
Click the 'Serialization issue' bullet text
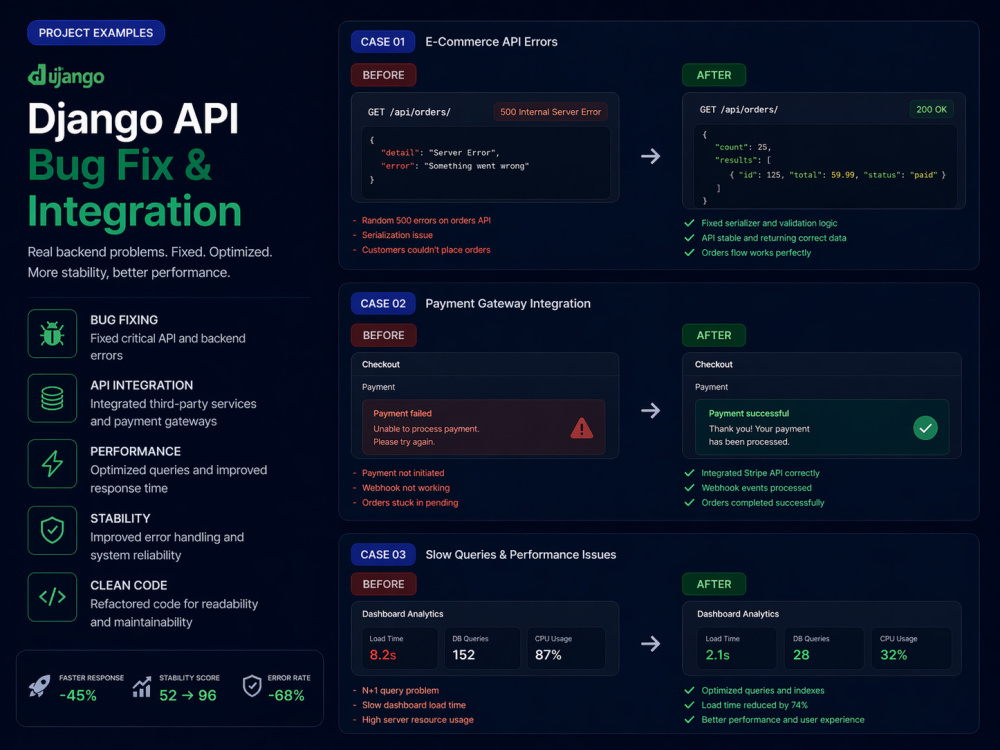(x=397, y=235)
